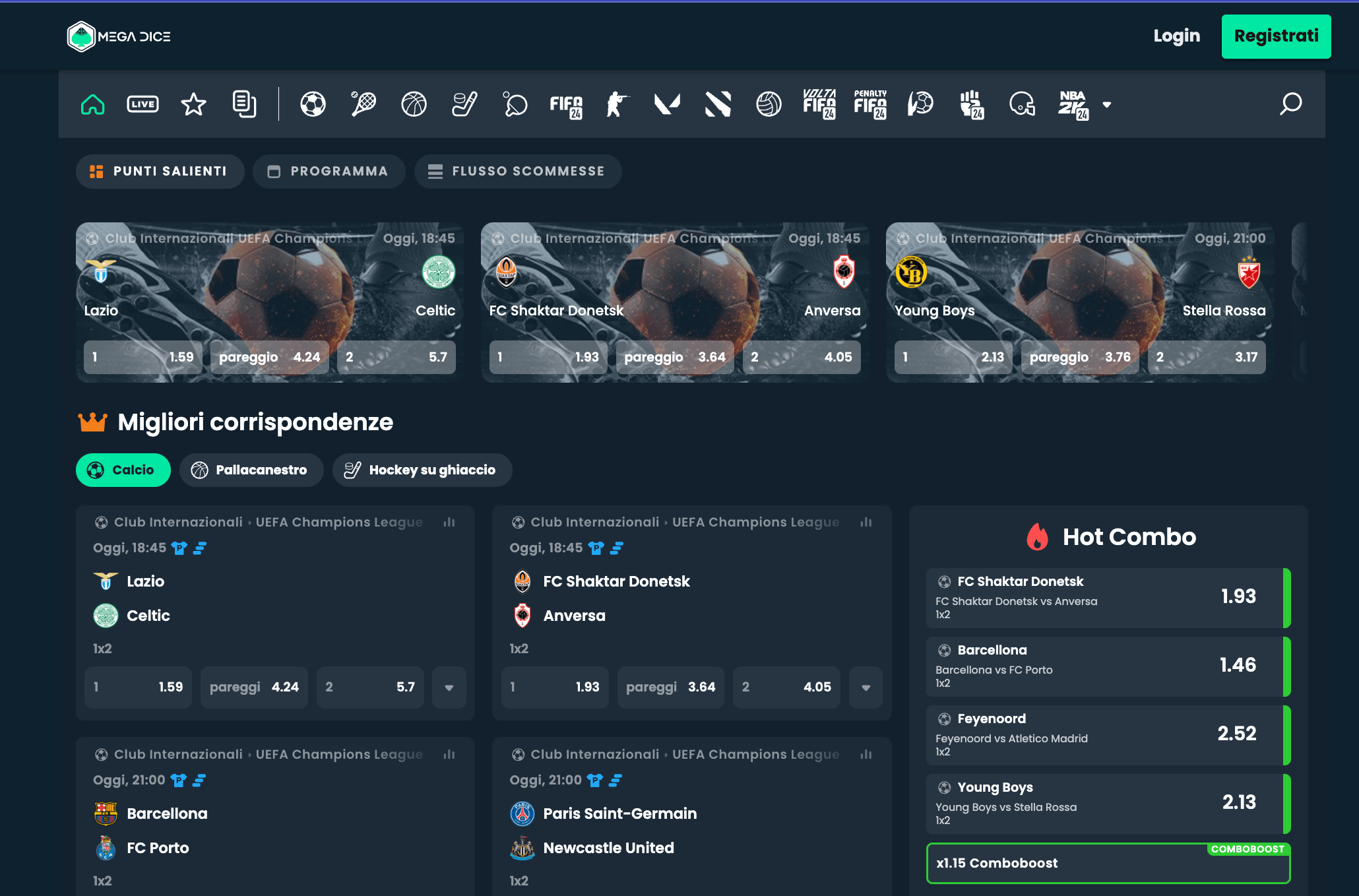Select the soccer ball sport icon
The height and width of the screenshot is (896, 1359).
coord(313,104)
